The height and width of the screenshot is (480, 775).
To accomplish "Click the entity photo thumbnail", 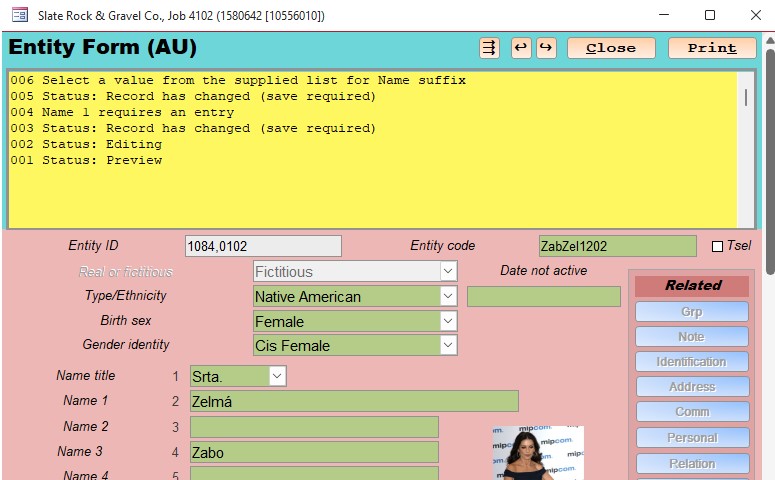I will 537,453.
